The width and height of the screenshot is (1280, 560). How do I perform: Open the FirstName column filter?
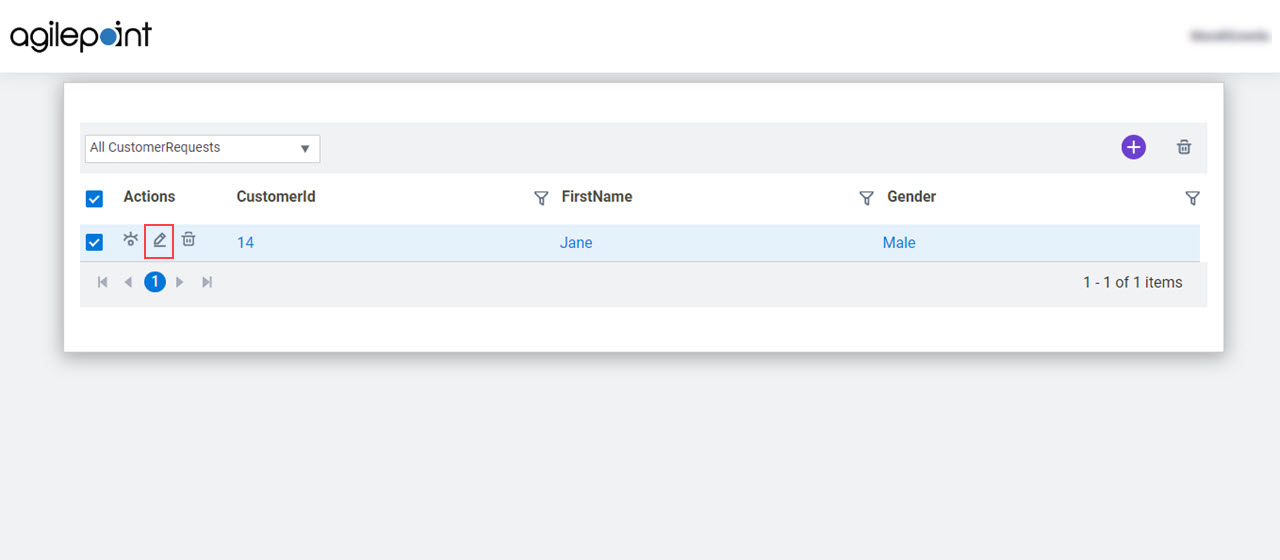pyautogui.click(x=867, y=198)
